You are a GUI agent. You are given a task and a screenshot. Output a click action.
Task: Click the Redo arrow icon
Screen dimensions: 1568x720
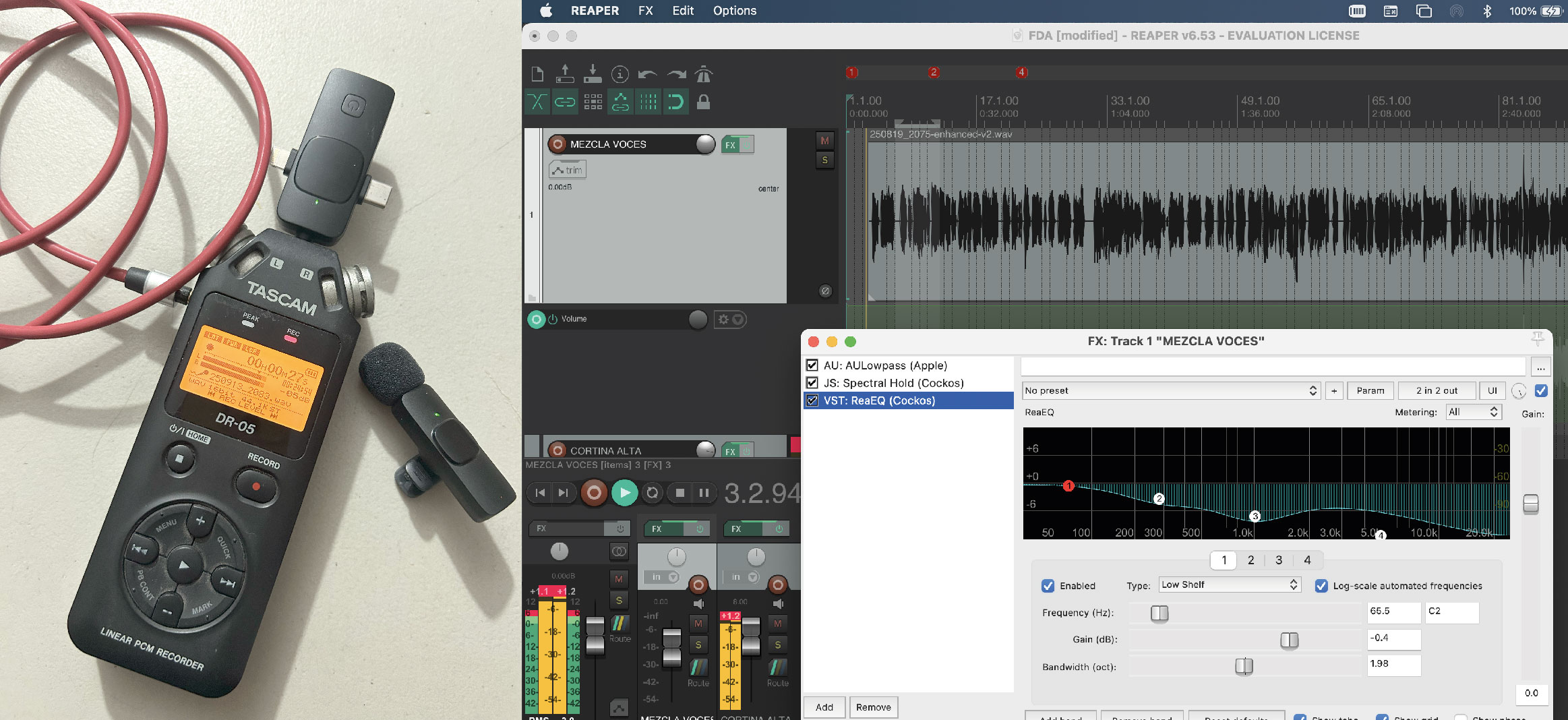click(676, 75)
